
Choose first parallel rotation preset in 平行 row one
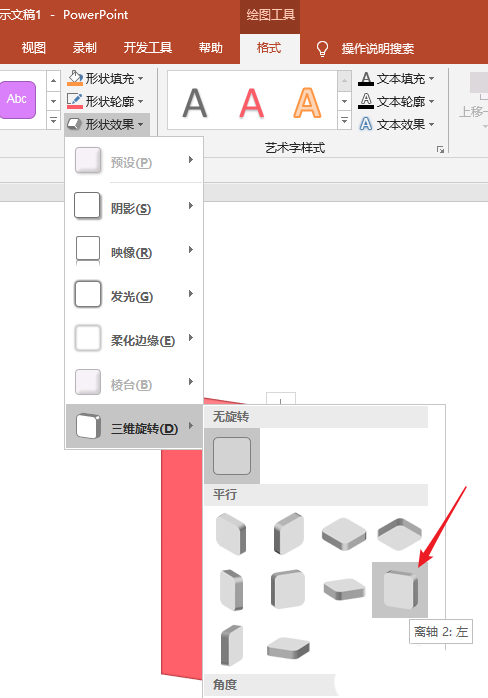point(231,533)
